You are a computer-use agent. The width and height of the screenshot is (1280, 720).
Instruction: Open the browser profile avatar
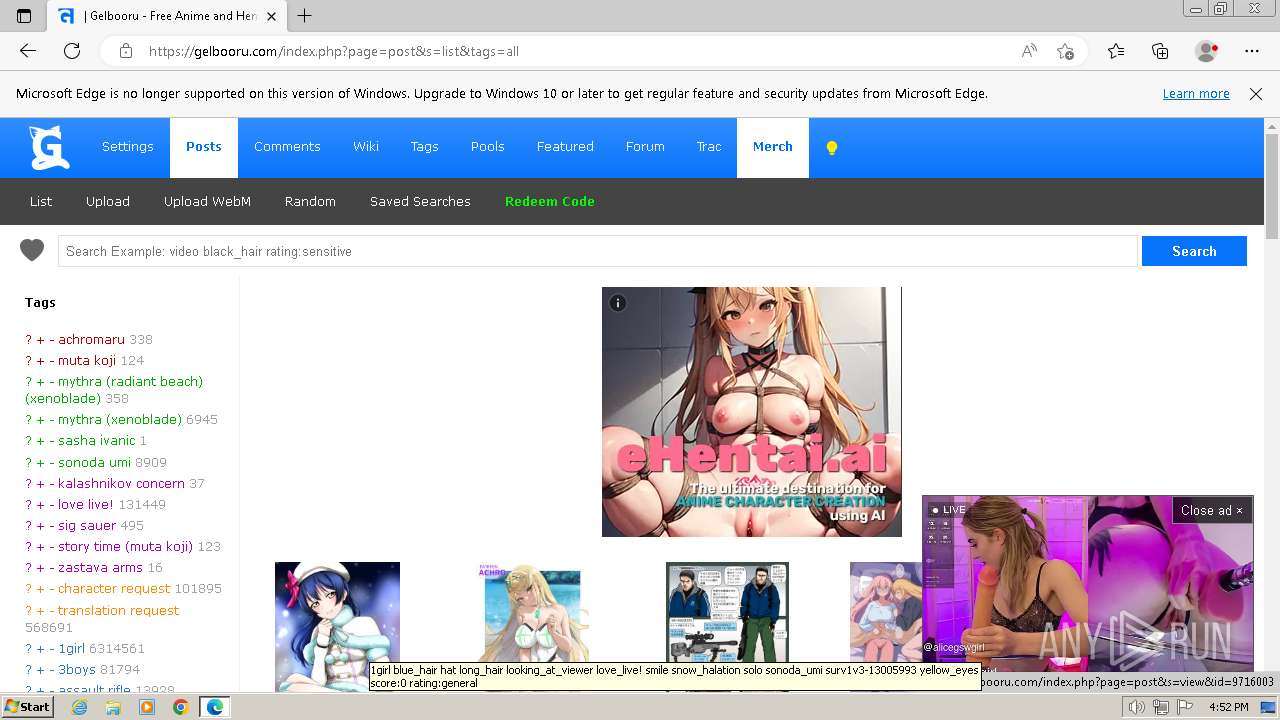(1207, 51)
